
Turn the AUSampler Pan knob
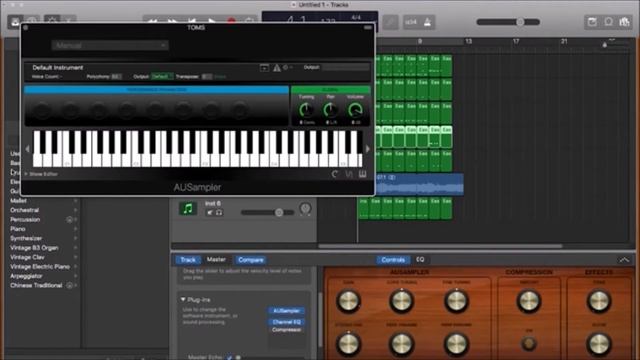[330, 109]
